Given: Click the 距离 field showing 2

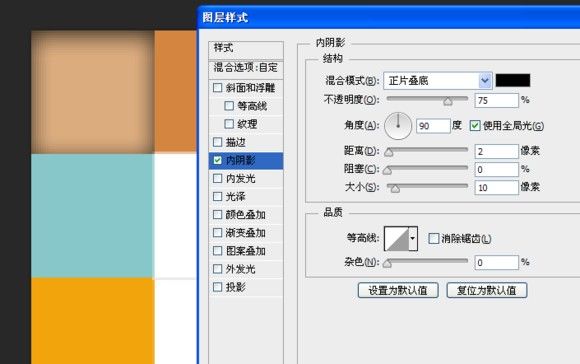Looking at the screenshot, I should click(496, 151).
